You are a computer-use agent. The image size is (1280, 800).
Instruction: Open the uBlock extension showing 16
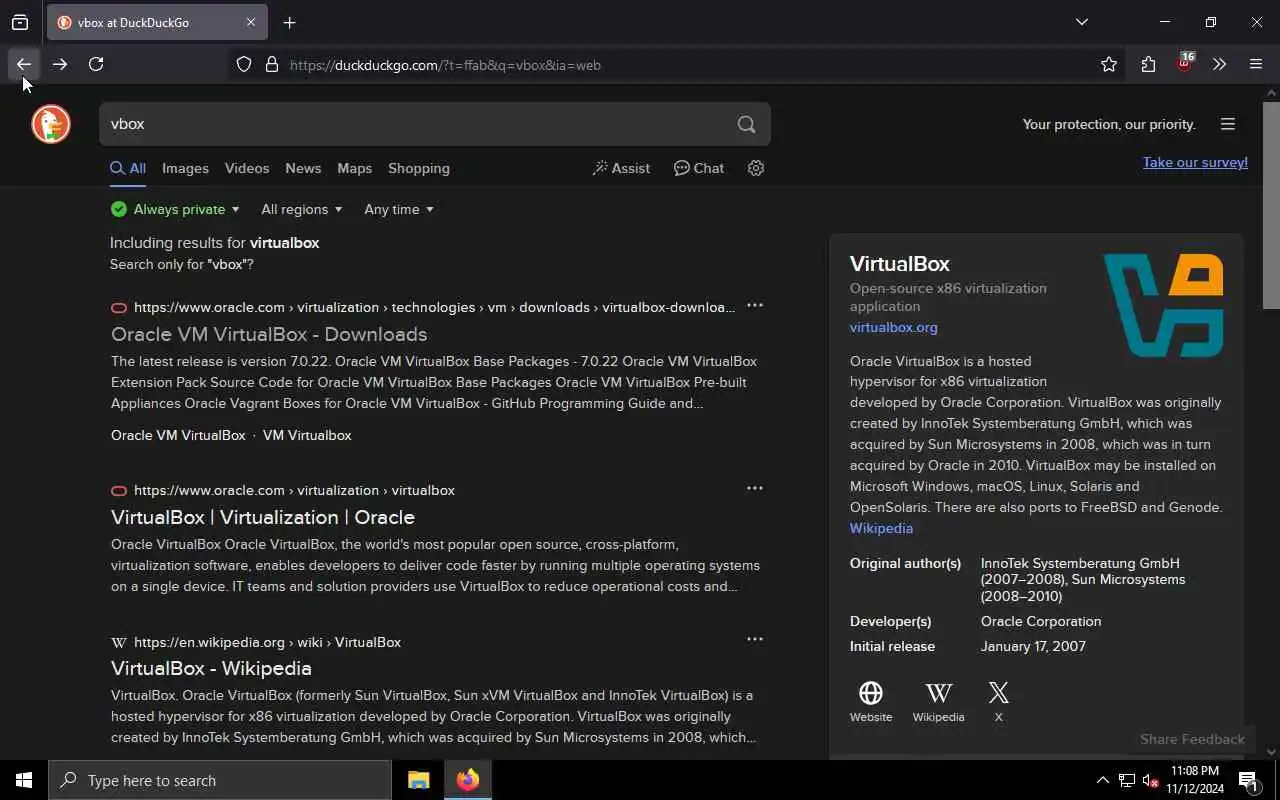(1185, 63)
